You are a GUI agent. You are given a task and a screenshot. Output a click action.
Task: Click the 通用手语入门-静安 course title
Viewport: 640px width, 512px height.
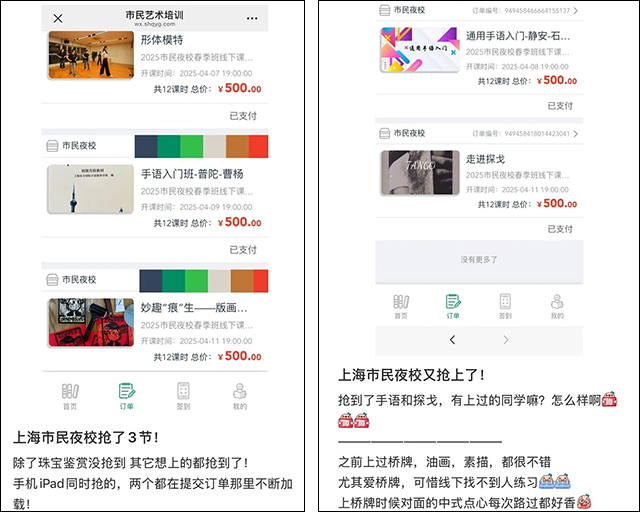518,36
